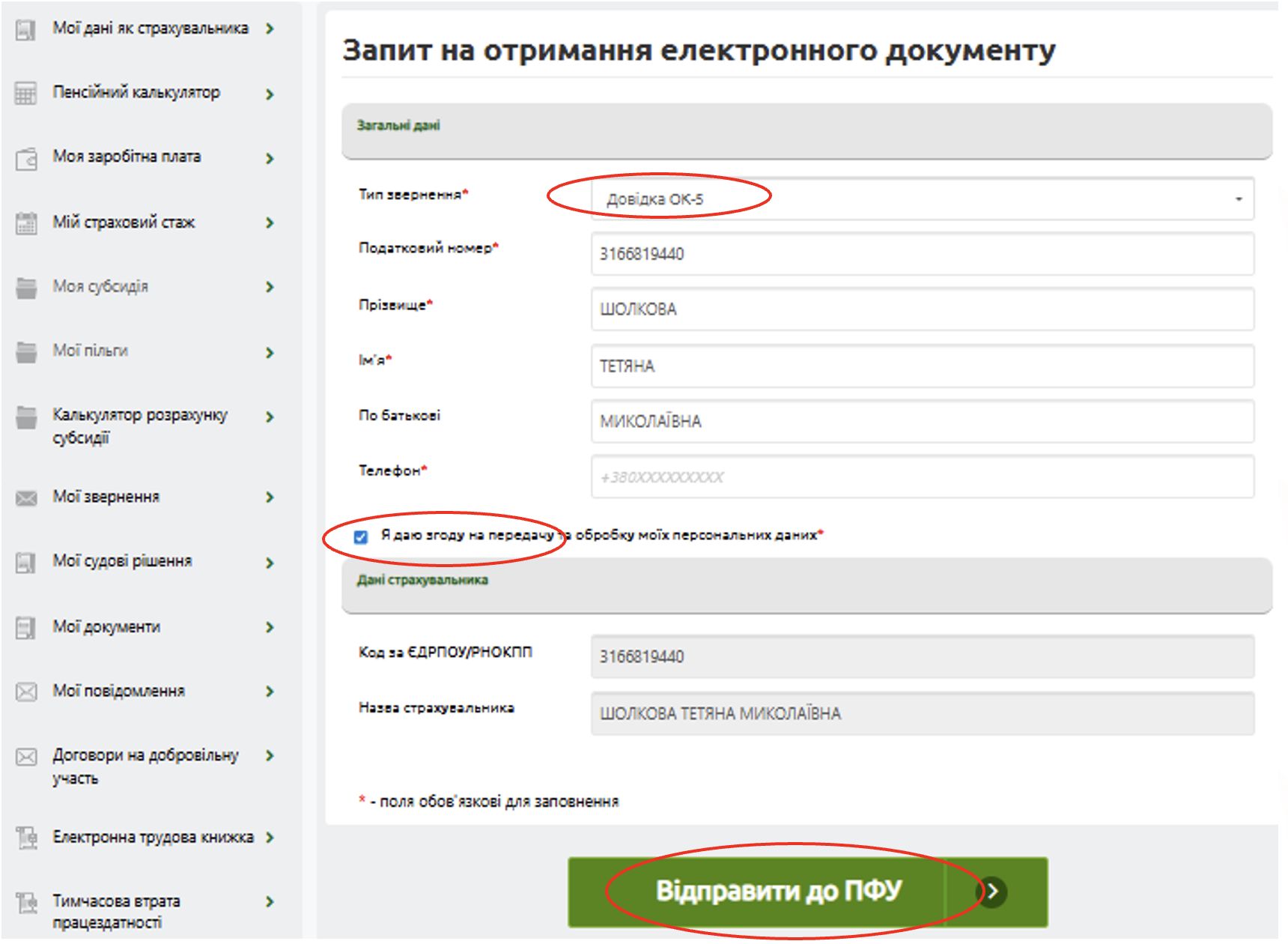
Task: Click the calendar icon beside Мій страховий стаж
Action: pos(26,223)
